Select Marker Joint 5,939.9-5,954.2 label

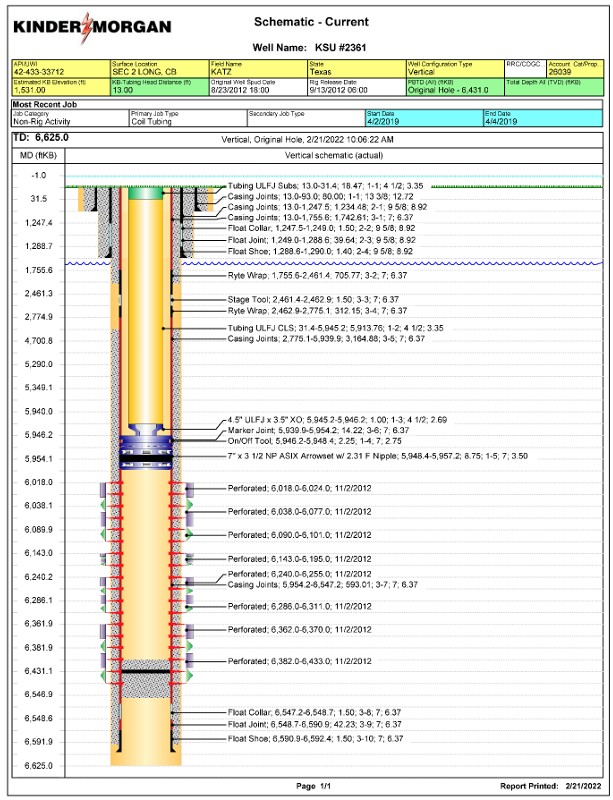click(x=318, y=431)
